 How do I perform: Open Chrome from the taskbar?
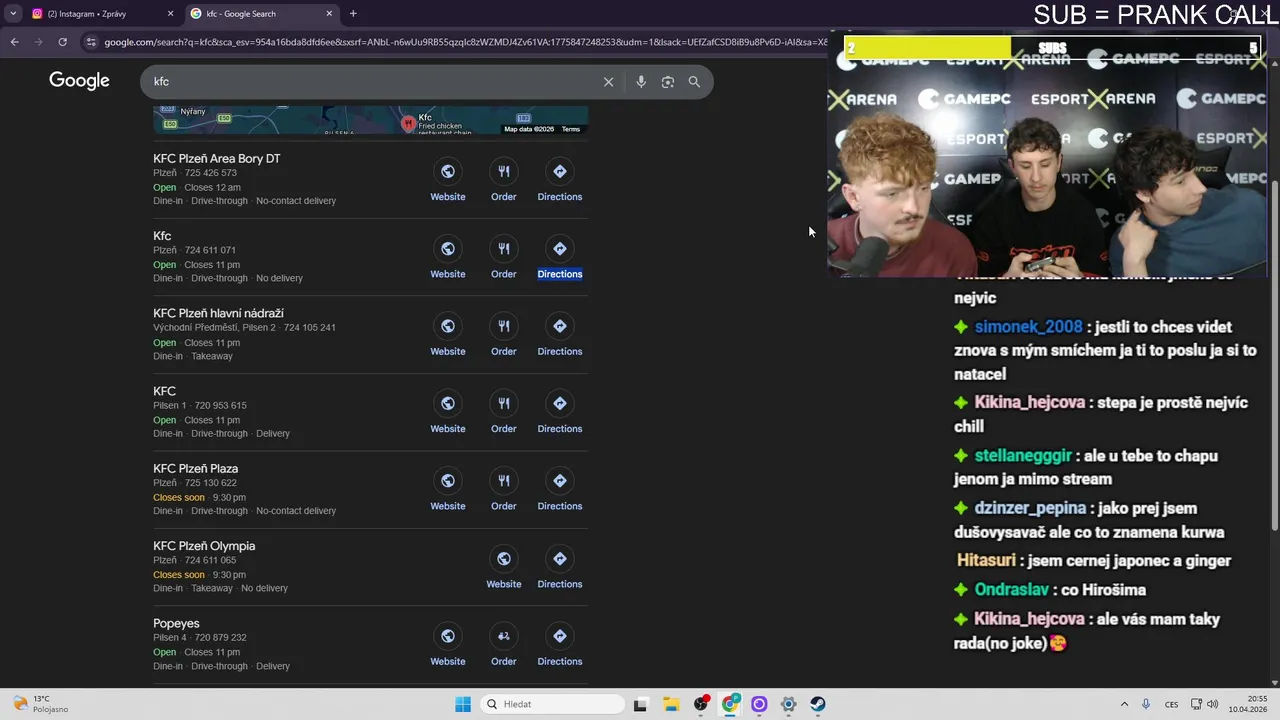pyautogui.click(x=730, y=704)
